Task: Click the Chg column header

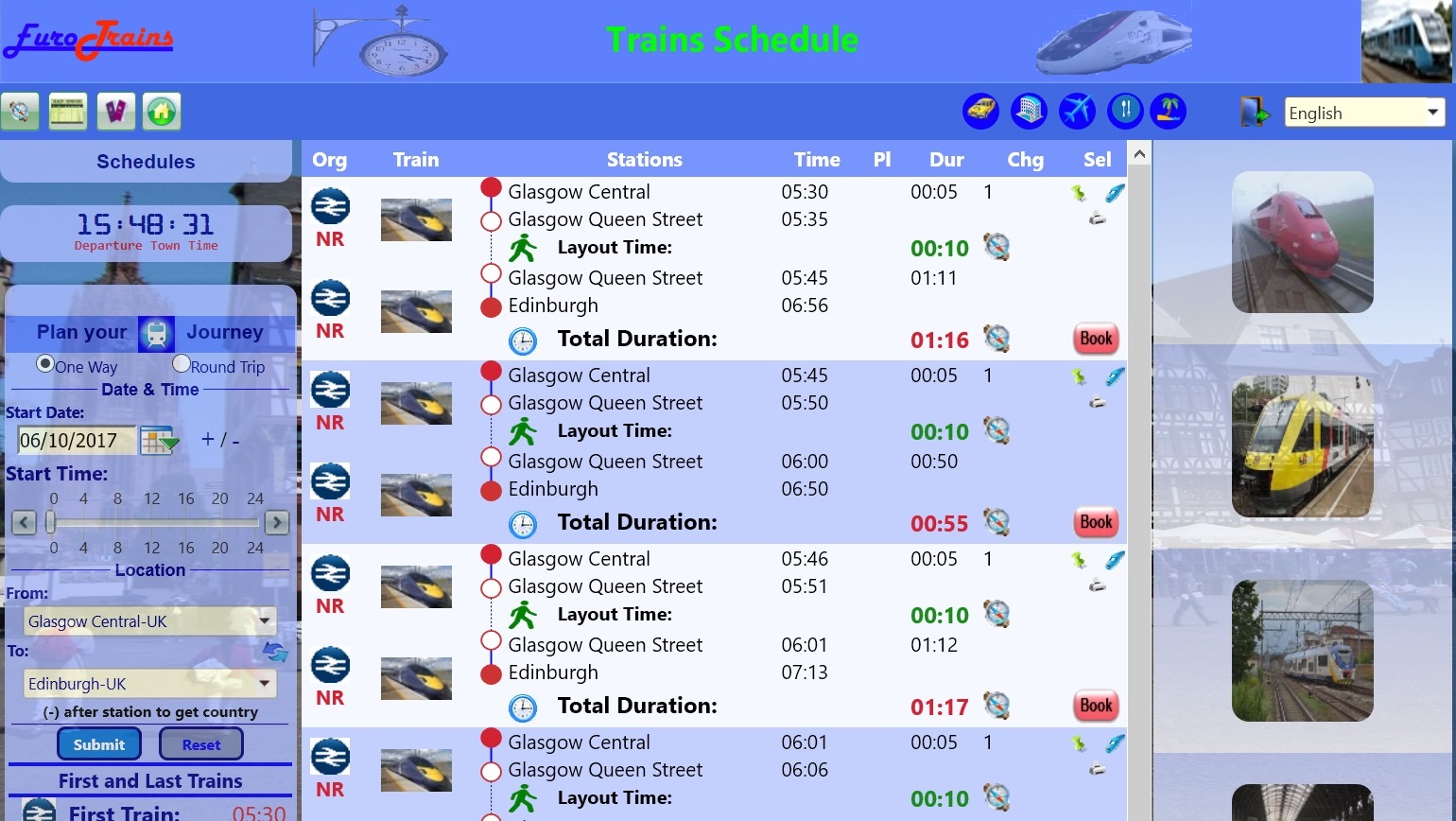Action: [x=1025, y=160]
